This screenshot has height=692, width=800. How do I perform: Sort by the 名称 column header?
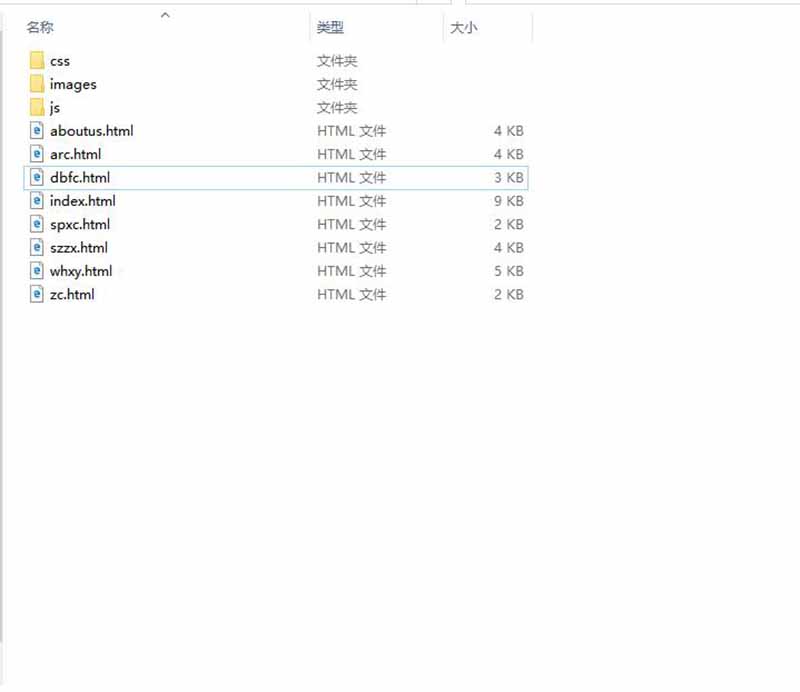tap(40, 28)
